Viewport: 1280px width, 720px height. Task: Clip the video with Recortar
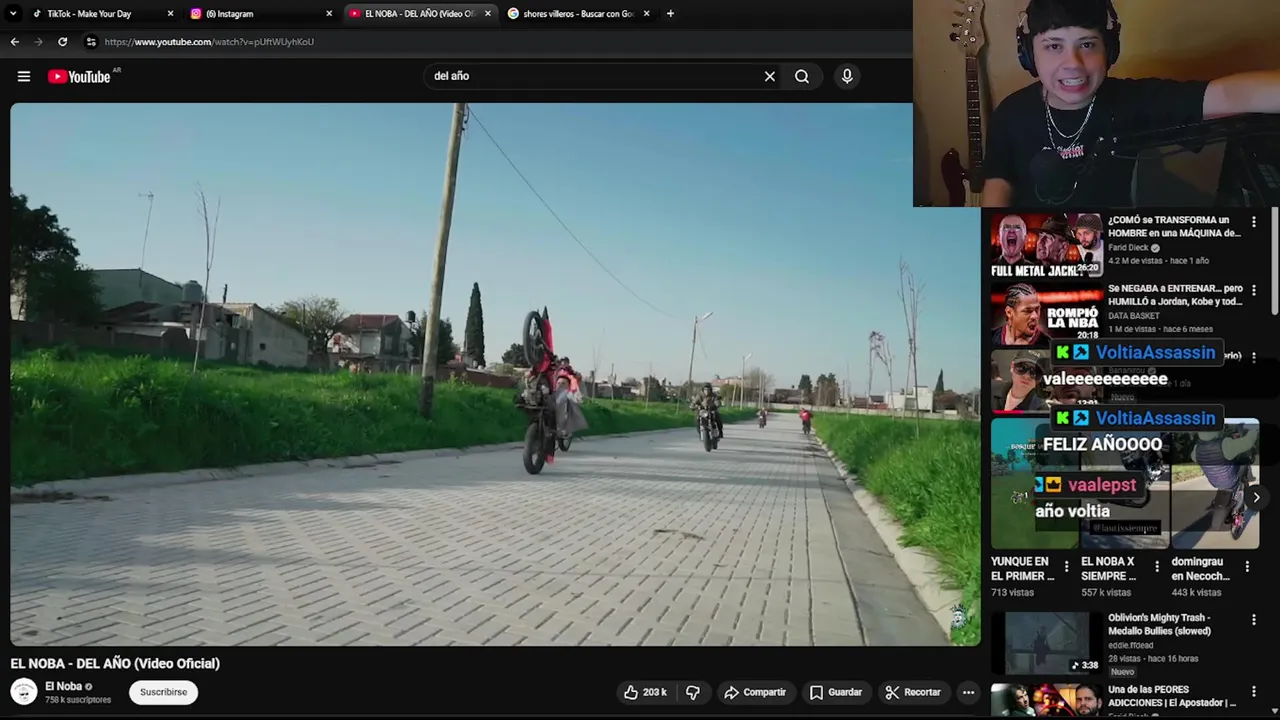pyautogui.click(x=913, y=692)
